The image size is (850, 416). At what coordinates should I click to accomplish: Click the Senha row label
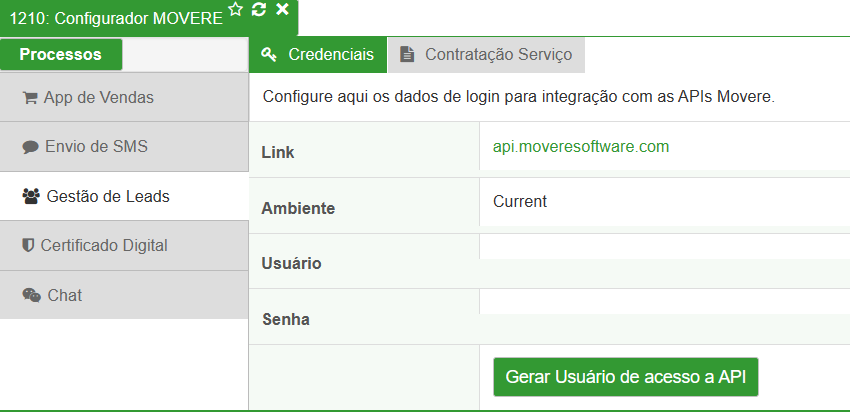[x=286, y=319]
